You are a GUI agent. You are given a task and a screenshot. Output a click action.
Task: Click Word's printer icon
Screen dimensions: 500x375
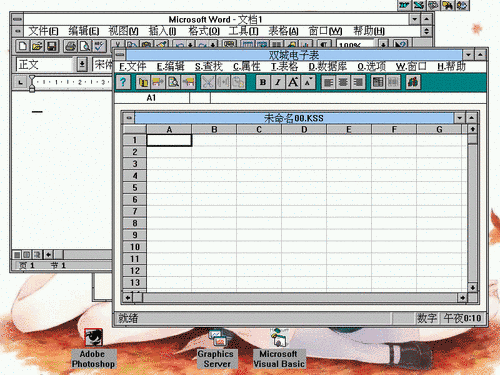(70, 46)
